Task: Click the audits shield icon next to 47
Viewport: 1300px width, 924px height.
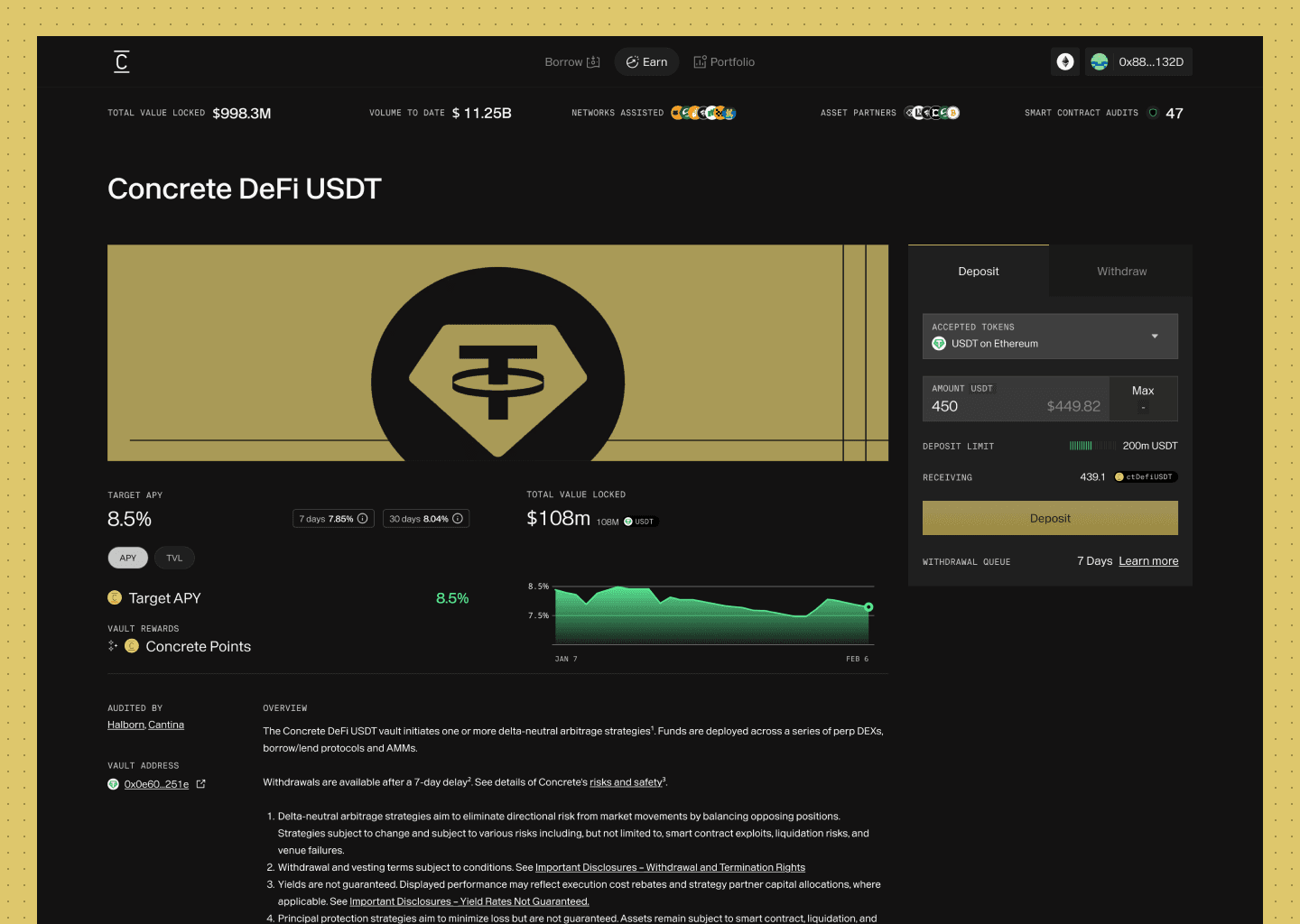Action: (1153, 113)
